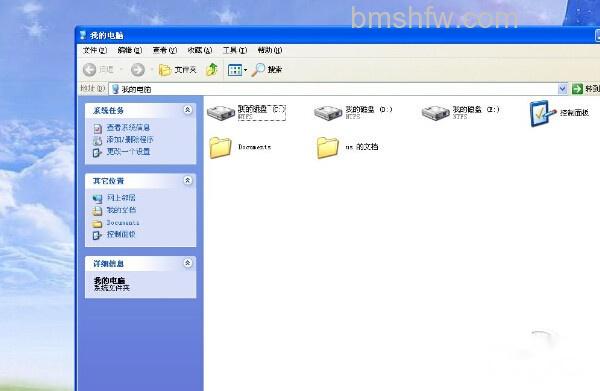Select the E: drive icon
The image size is (600, 391).
(435, 113)
